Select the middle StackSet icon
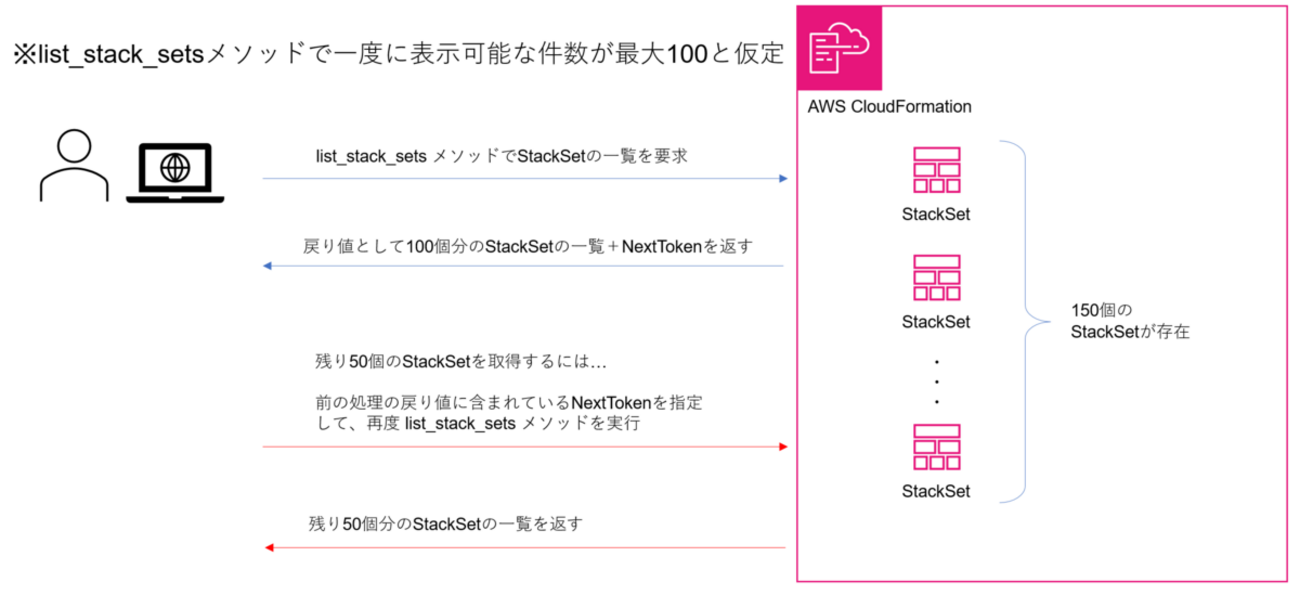This screenshot has height=608, width=1300. click(936, 279)
